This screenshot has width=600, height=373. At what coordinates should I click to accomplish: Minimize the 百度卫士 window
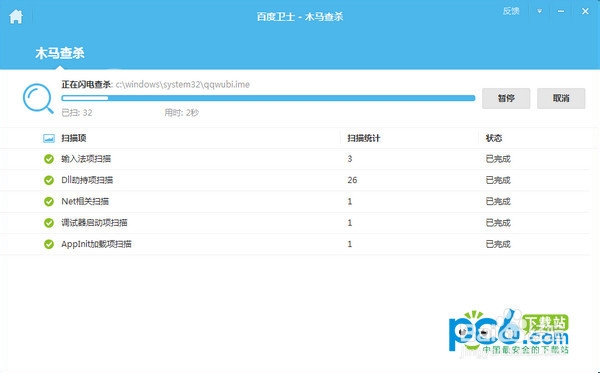561,11
